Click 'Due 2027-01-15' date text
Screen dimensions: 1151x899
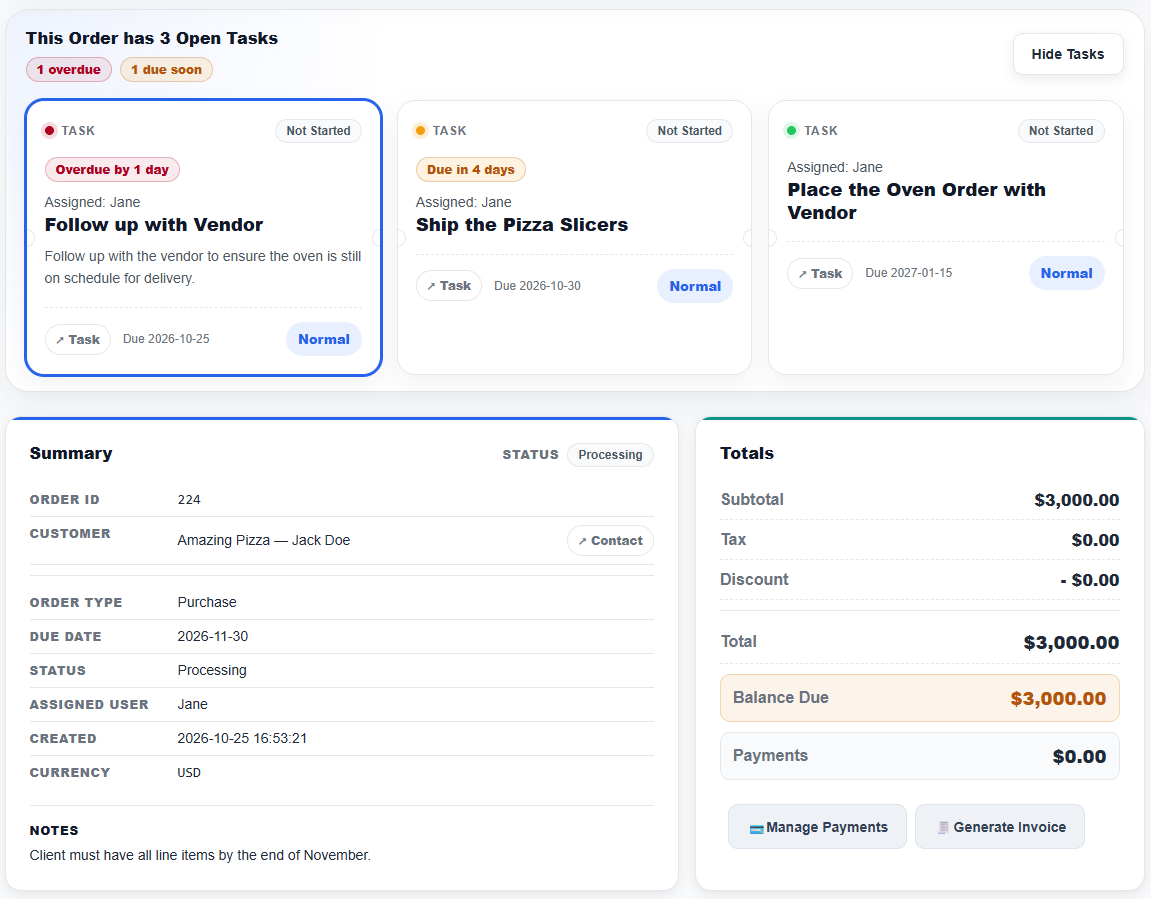click(x=909, y=273)
